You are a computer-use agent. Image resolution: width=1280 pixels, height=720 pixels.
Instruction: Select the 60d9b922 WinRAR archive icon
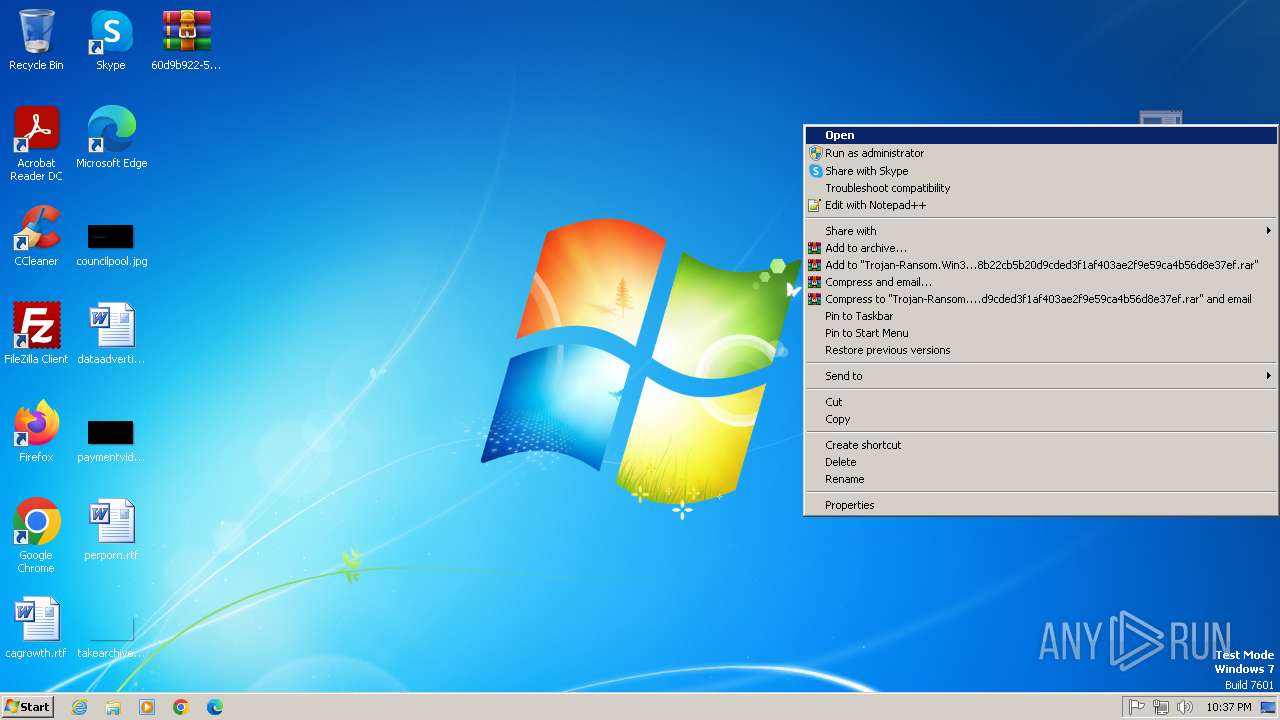coord(186,40)
